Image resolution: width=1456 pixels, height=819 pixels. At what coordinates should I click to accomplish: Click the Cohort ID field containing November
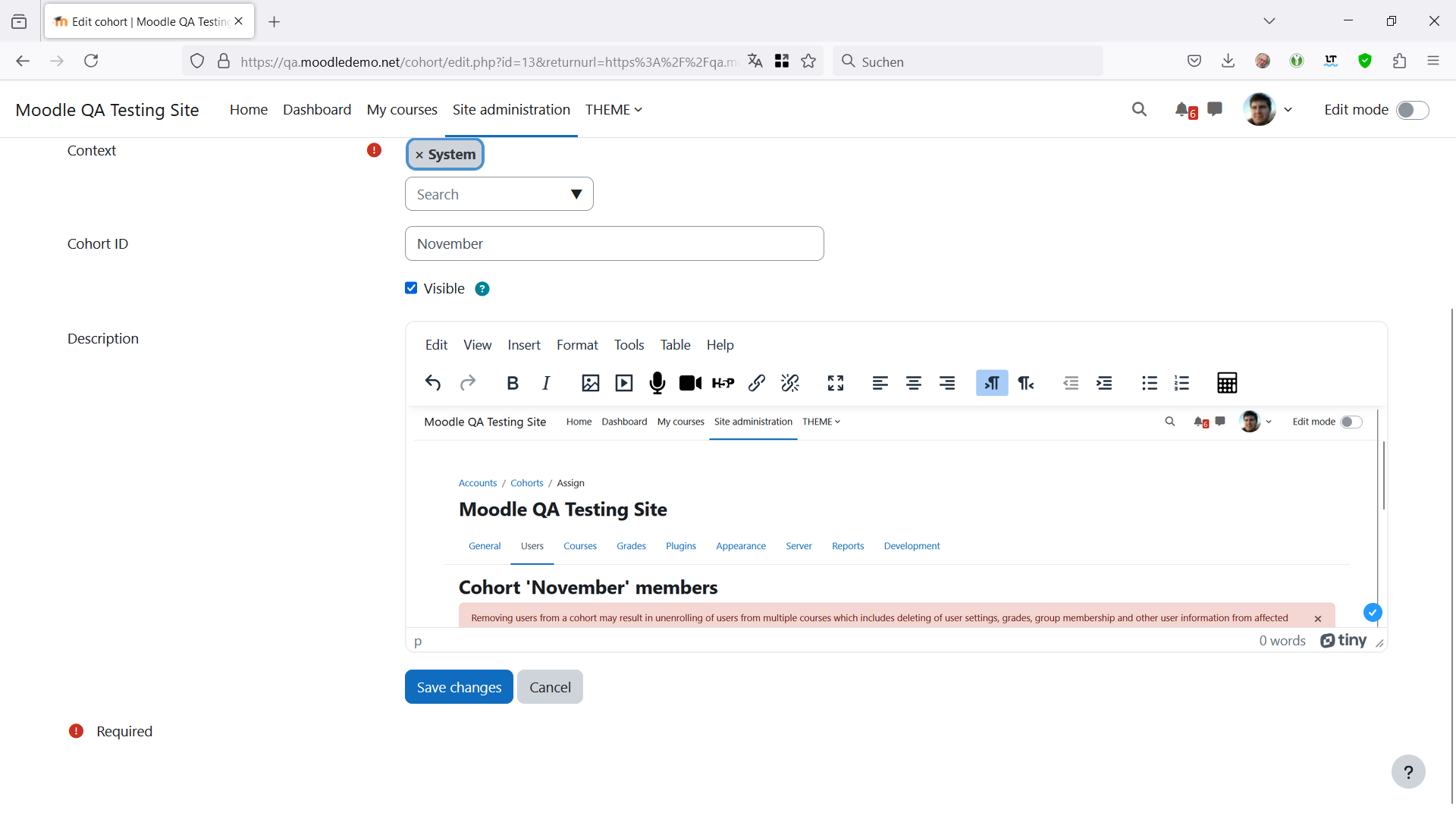pyautogui.click(x=614, y=243)
